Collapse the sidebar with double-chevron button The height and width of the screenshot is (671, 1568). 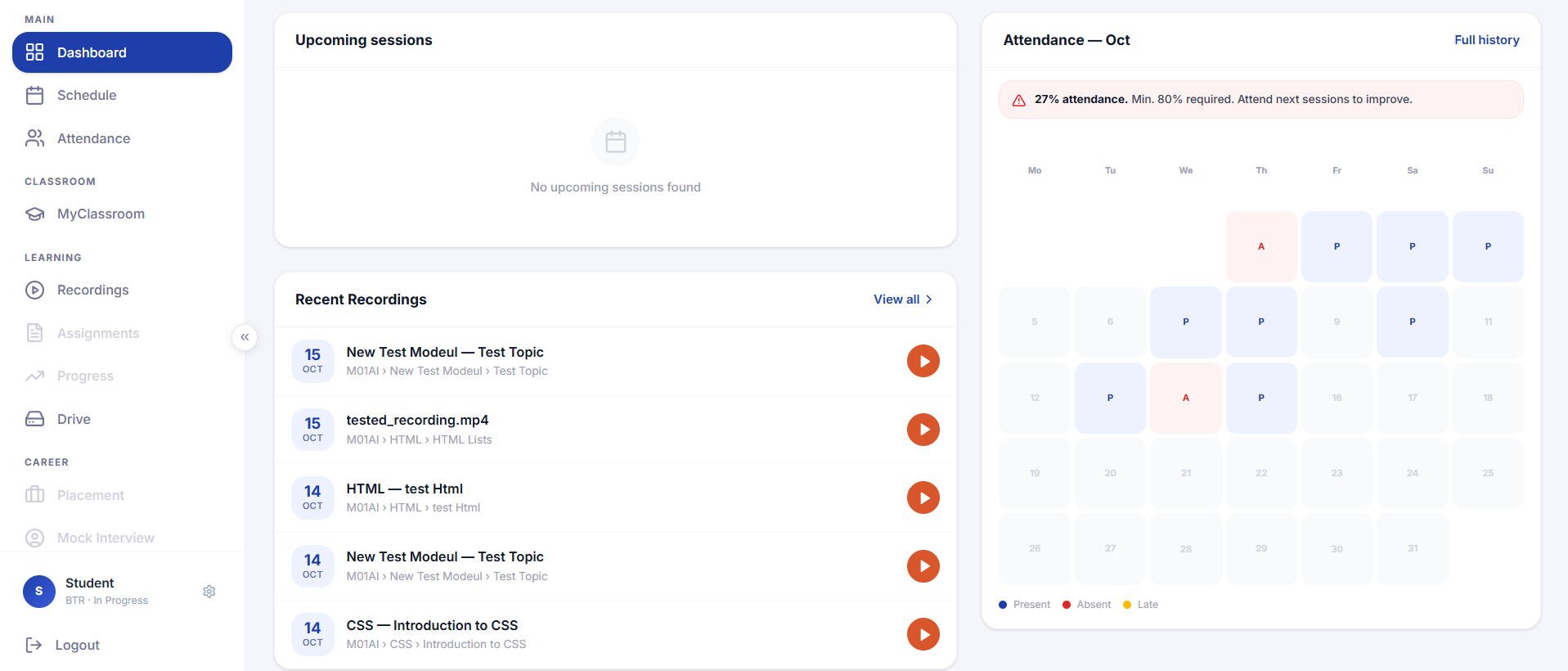pyautogui.click(x=245, y=337)
